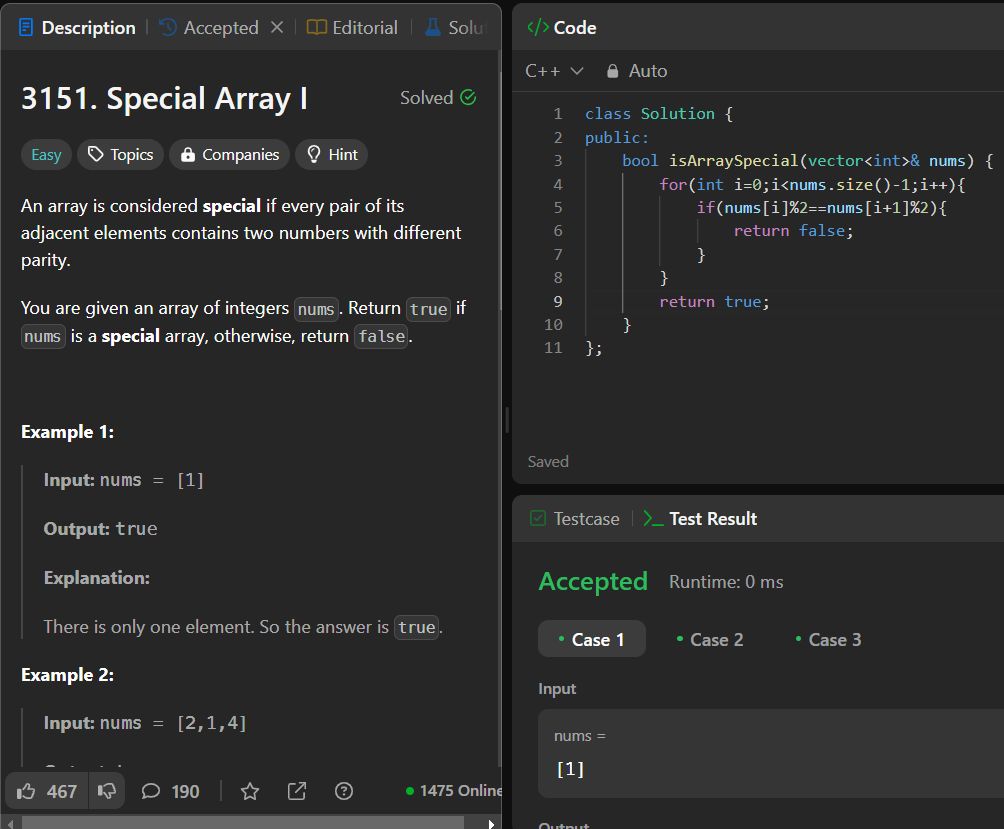Click the Testcase checkbox icon
The image size is (1004, 829).
538,518
